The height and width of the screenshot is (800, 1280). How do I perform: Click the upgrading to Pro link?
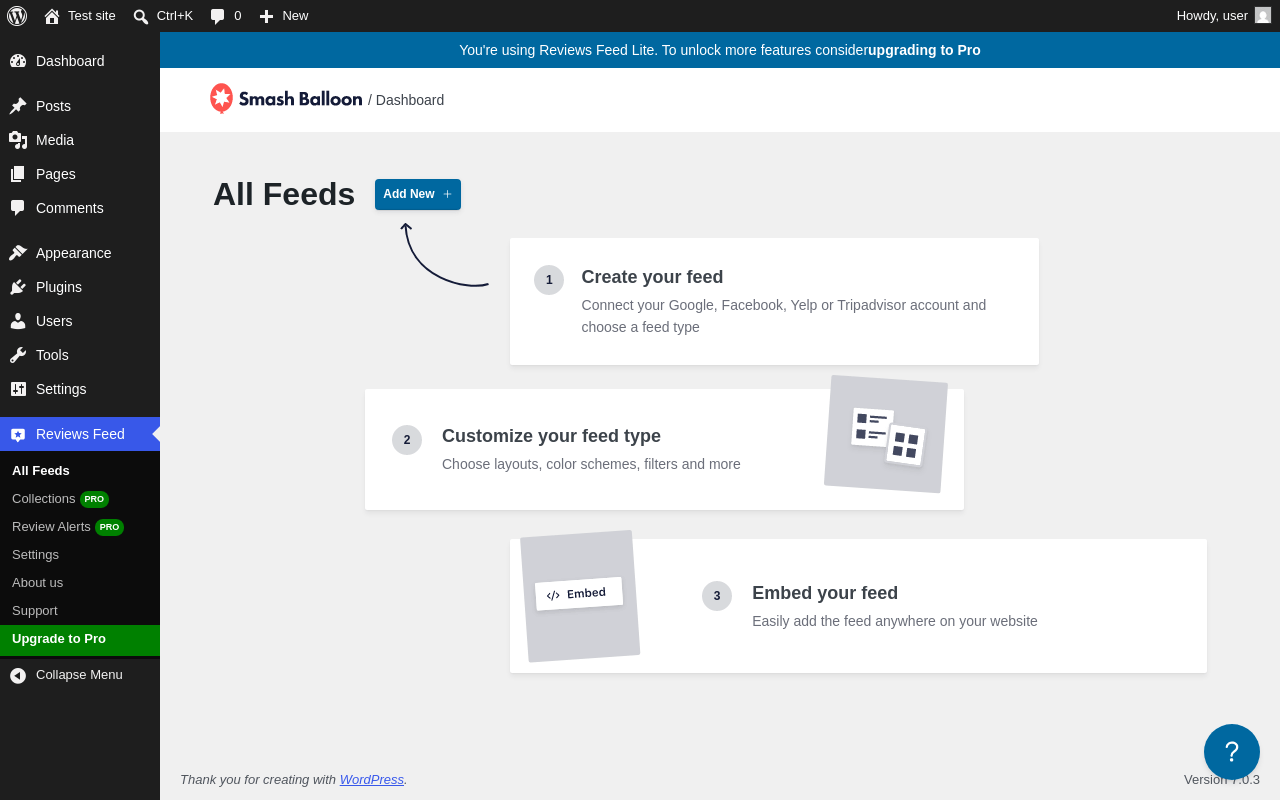(x=924, y=50)
